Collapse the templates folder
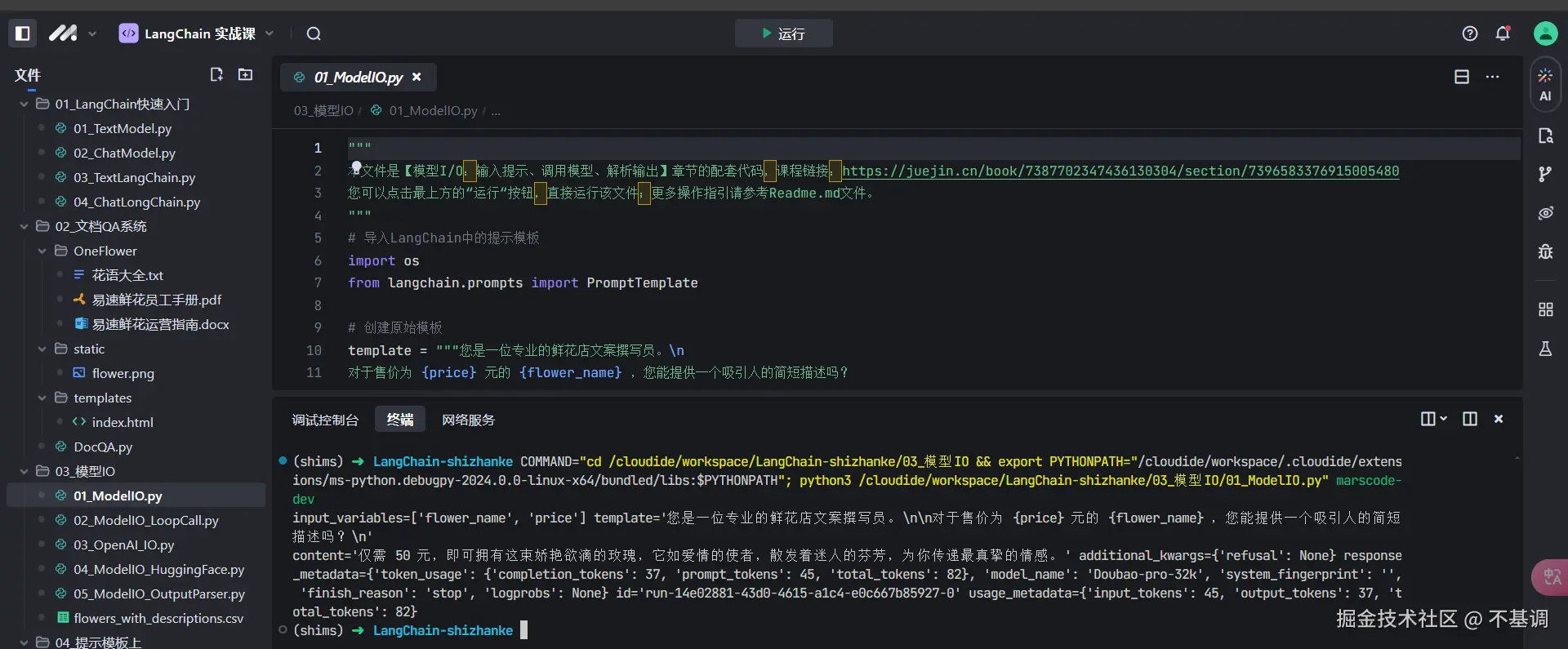The image size is (1568, 649). pyautogui.click(x=42, y=398)
